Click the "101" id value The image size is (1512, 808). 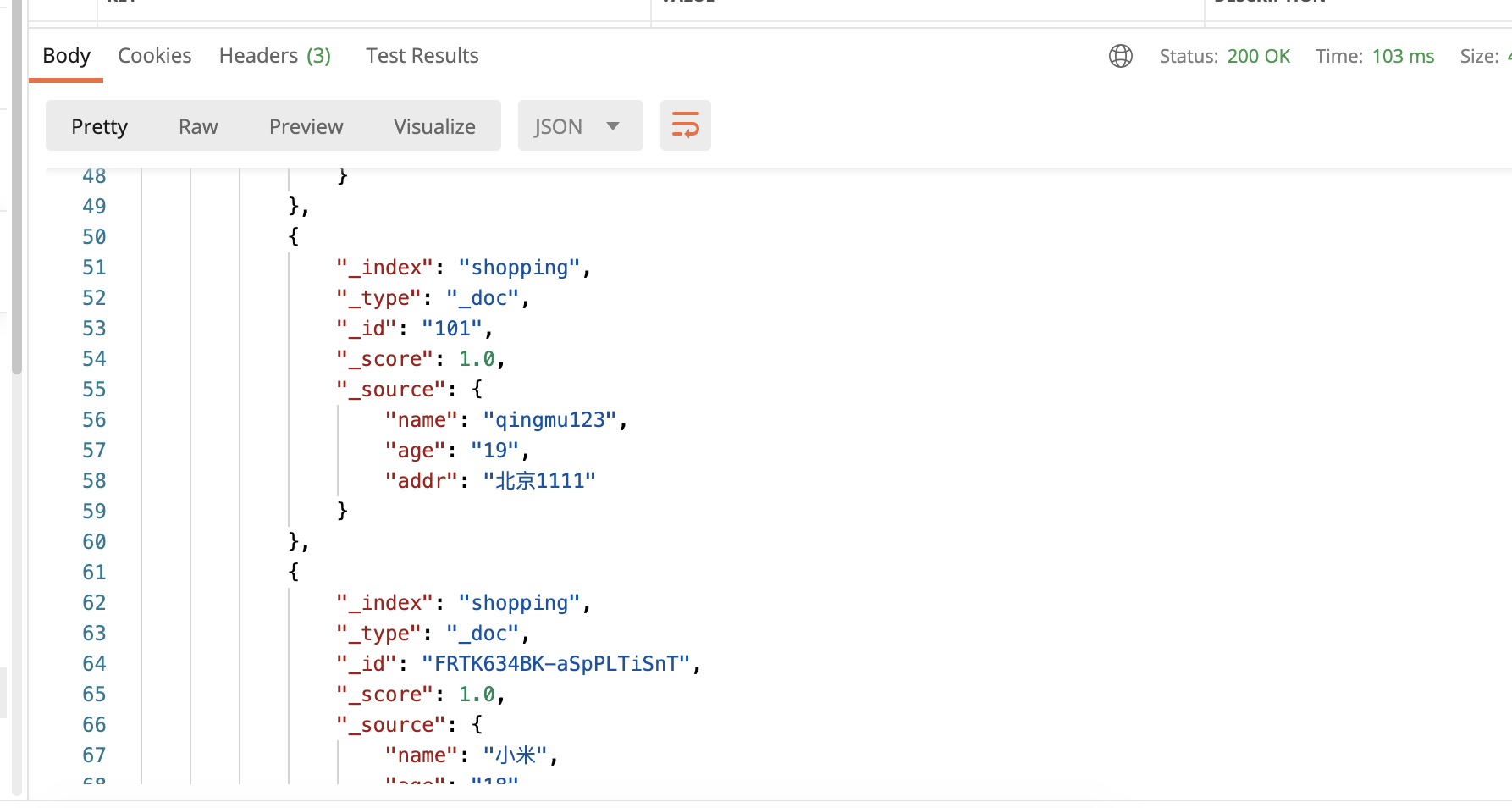[x=452, y=329]
